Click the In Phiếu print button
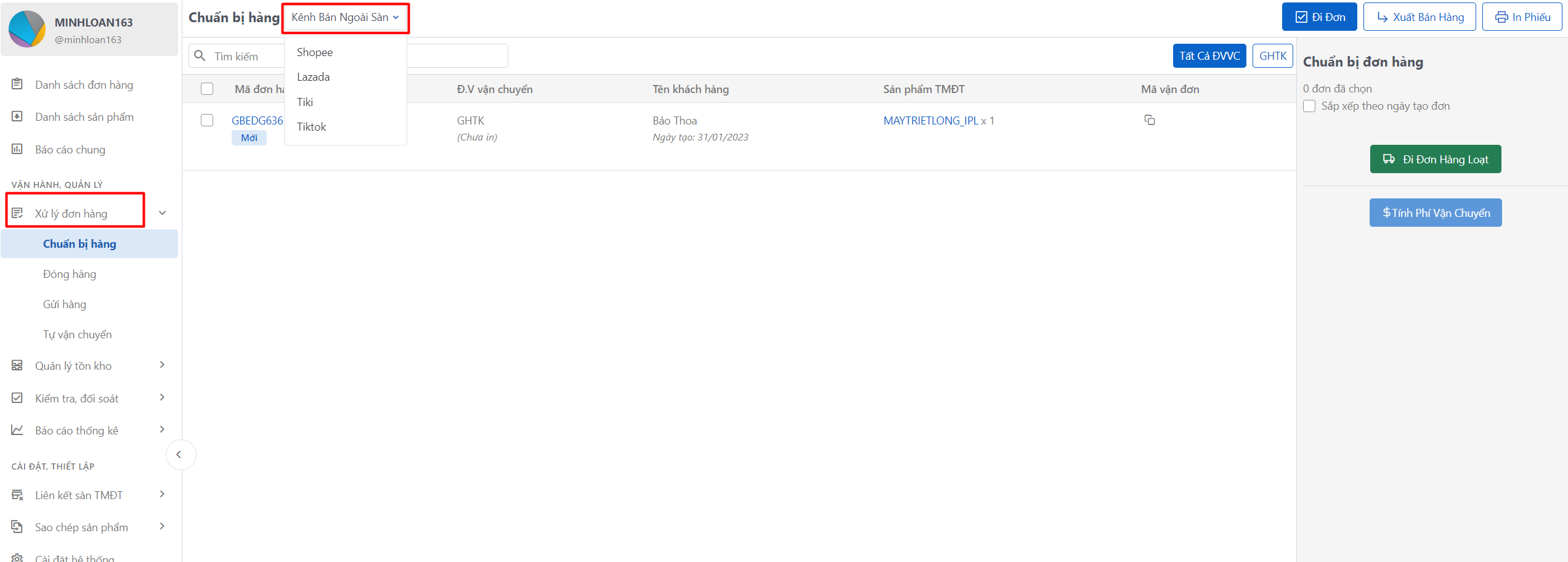The image size is (1568, 562). point(1522,17)
